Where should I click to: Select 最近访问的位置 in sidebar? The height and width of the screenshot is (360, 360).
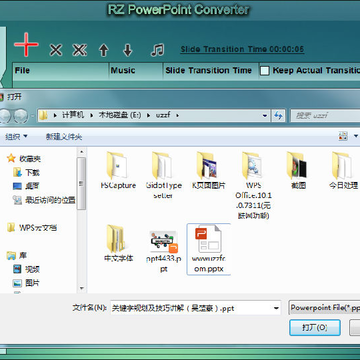click(44, 200)
